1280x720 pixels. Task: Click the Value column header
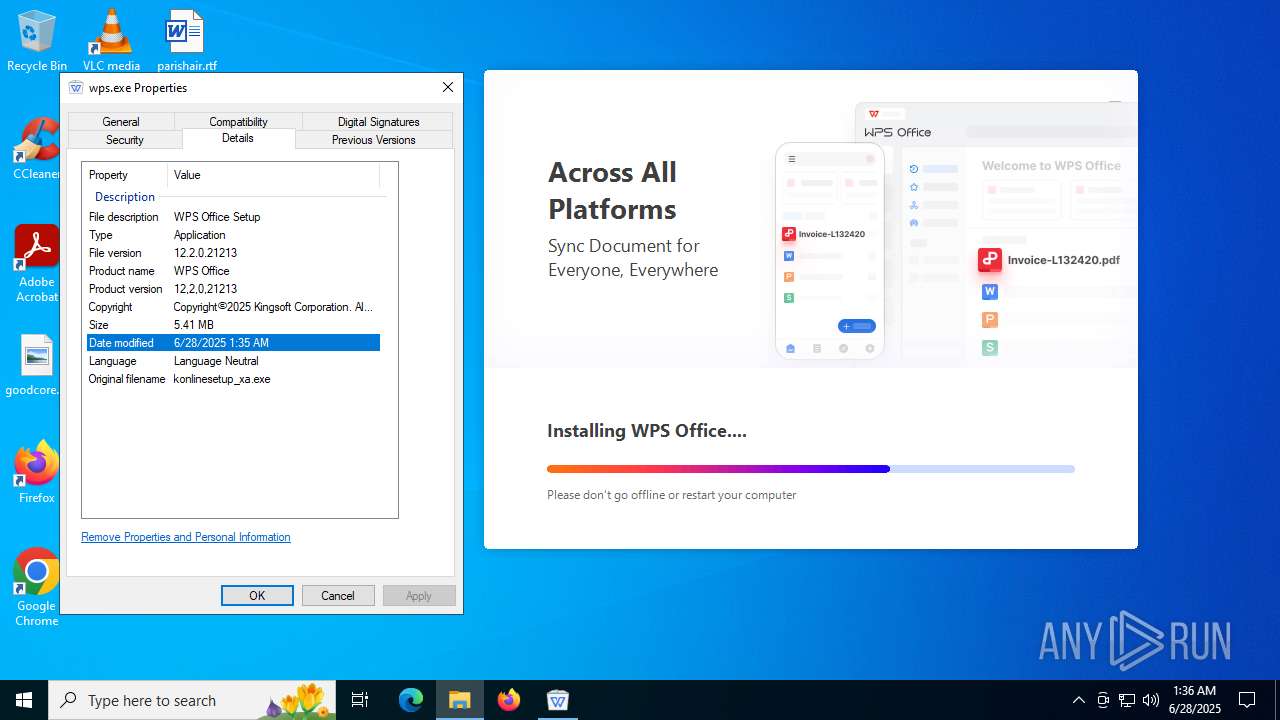click(273, 175)
